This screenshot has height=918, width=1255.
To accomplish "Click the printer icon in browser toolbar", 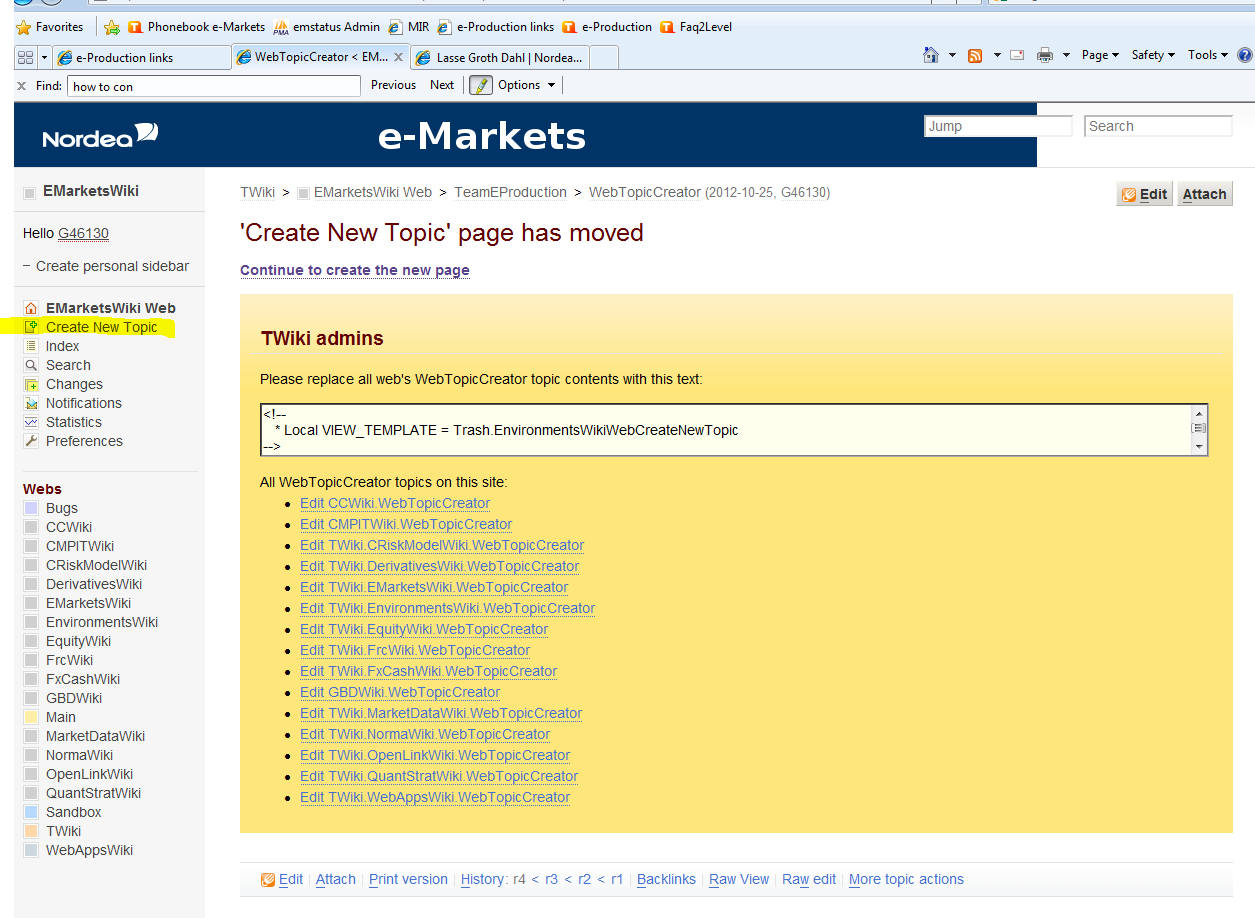I will [x=1045, y=55].
